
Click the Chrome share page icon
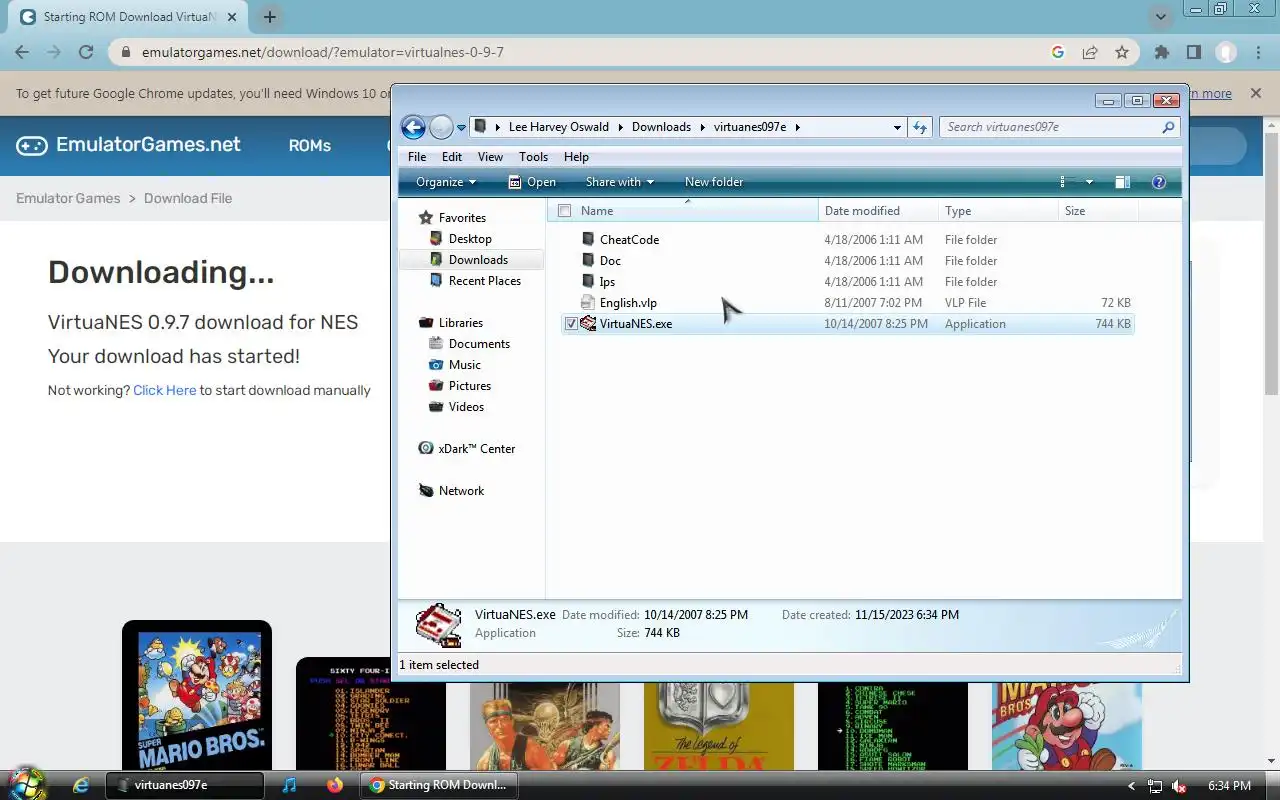[1090, 52]
